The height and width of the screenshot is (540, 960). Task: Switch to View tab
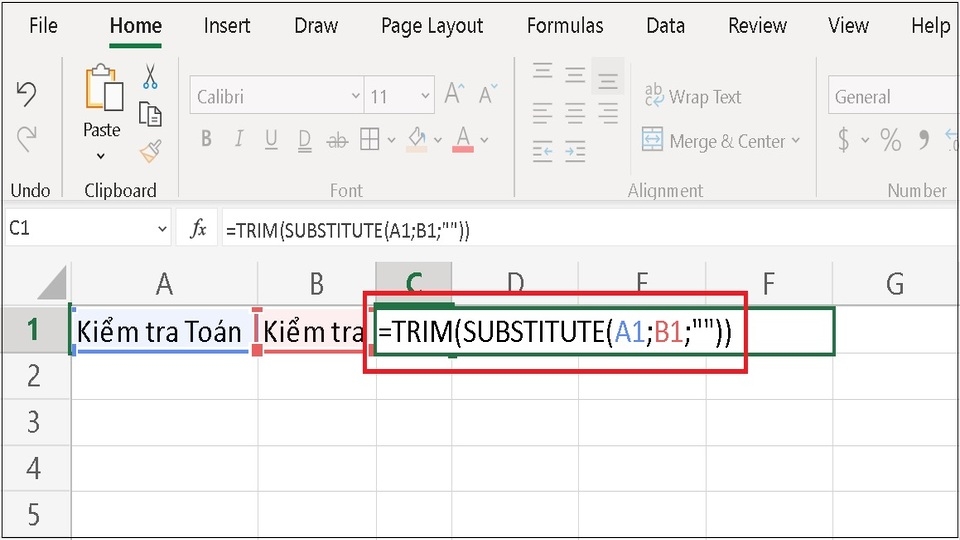(848, 26)
